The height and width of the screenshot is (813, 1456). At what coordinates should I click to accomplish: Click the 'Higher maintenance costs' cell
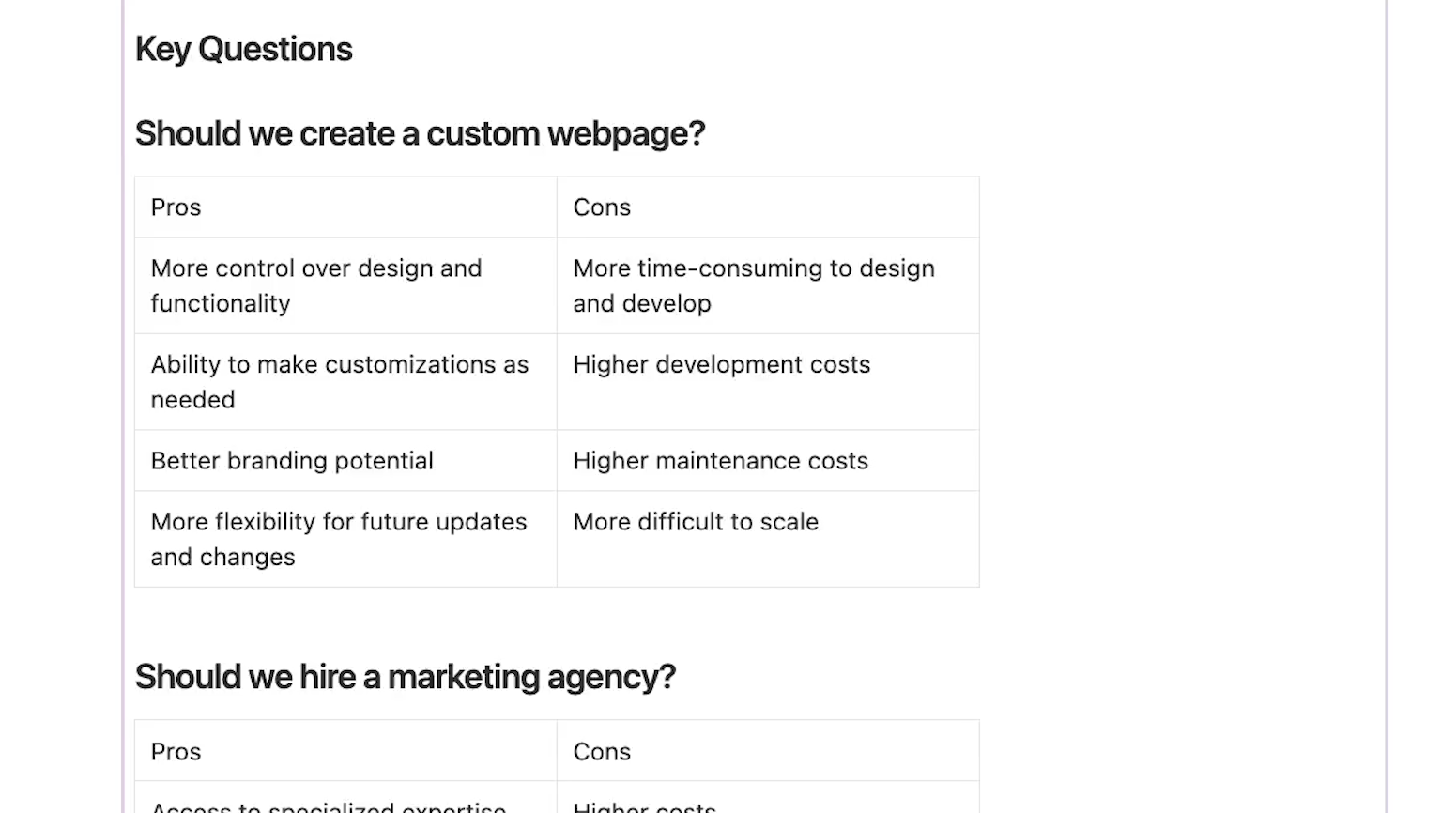768,461
